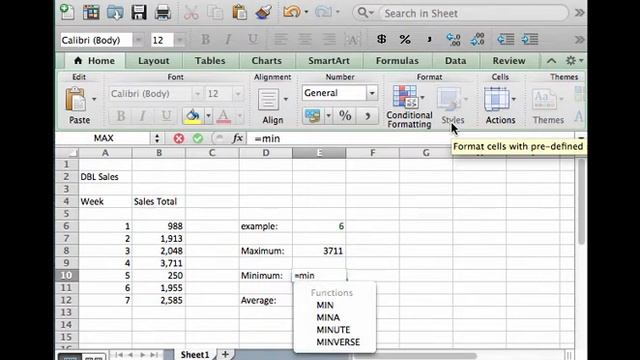
Task: Apply comma style in top formatting bar
Action: (x=429, y=39)
